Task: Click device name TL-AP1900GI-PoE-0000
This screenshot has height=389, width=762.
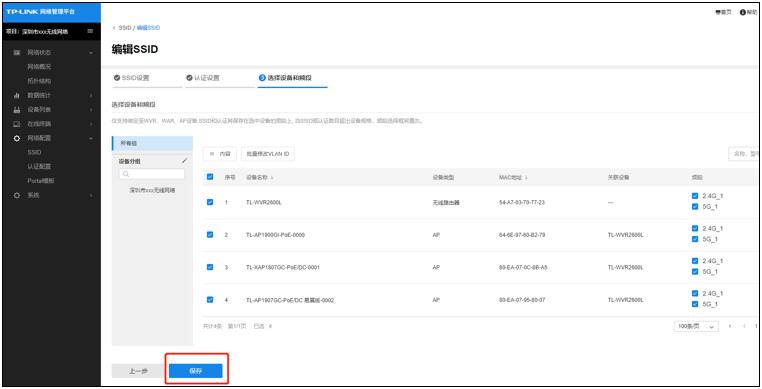Action: click(x=276, y=235)
